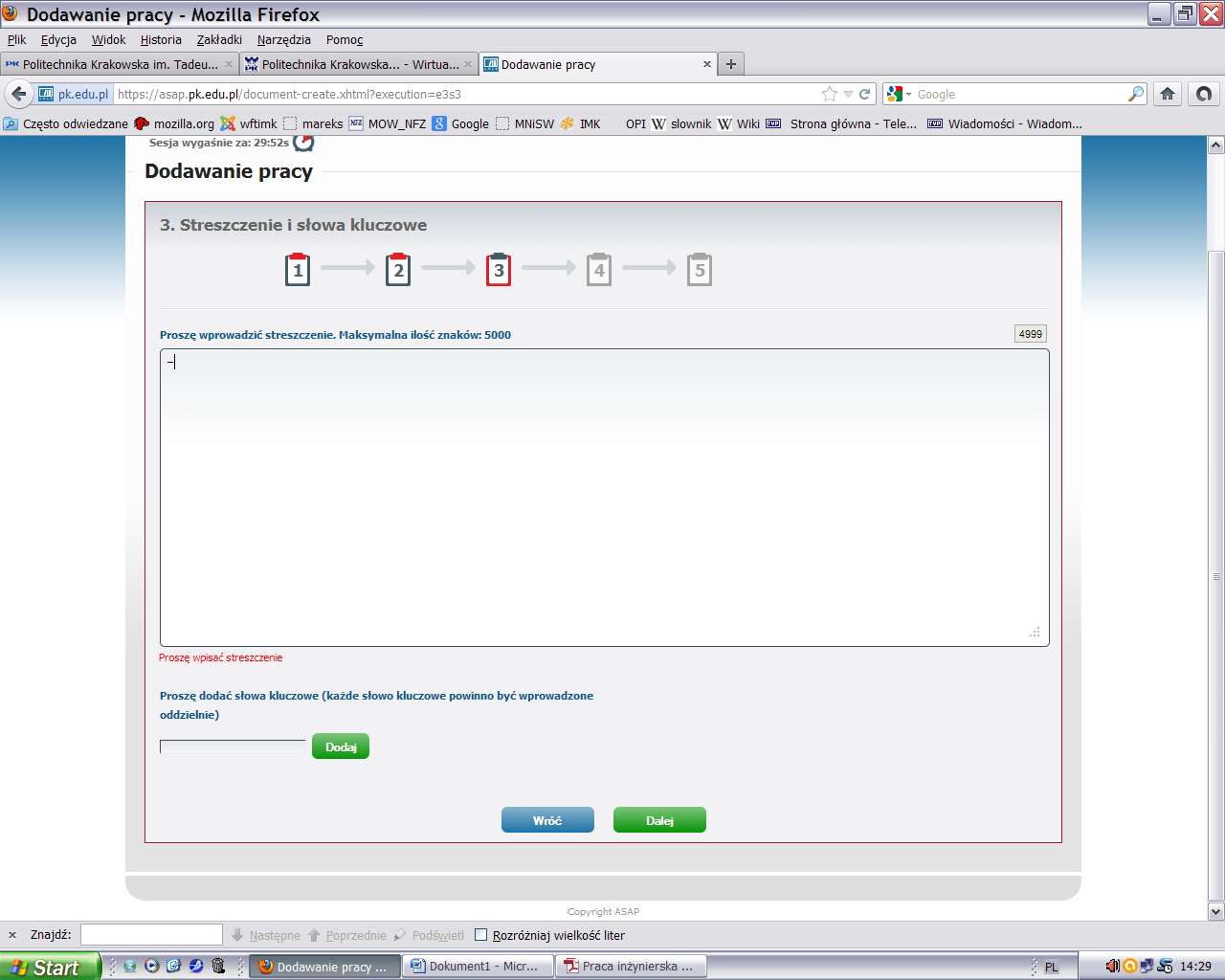Click Następne find button

point(266,935)
